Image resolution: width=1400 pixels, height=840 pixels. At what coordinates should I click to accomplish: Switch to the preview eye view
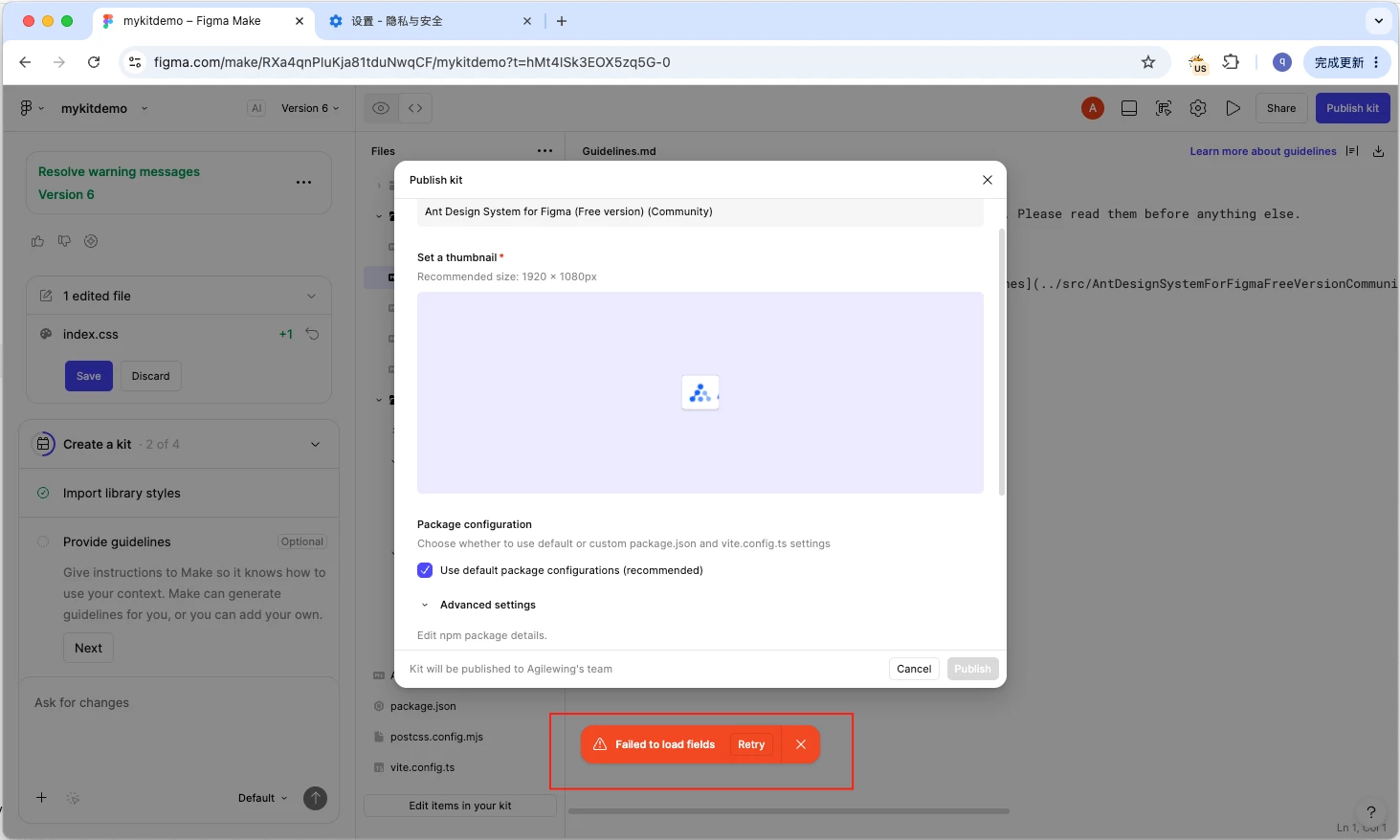pyautogui.click(x=381, y=108)
